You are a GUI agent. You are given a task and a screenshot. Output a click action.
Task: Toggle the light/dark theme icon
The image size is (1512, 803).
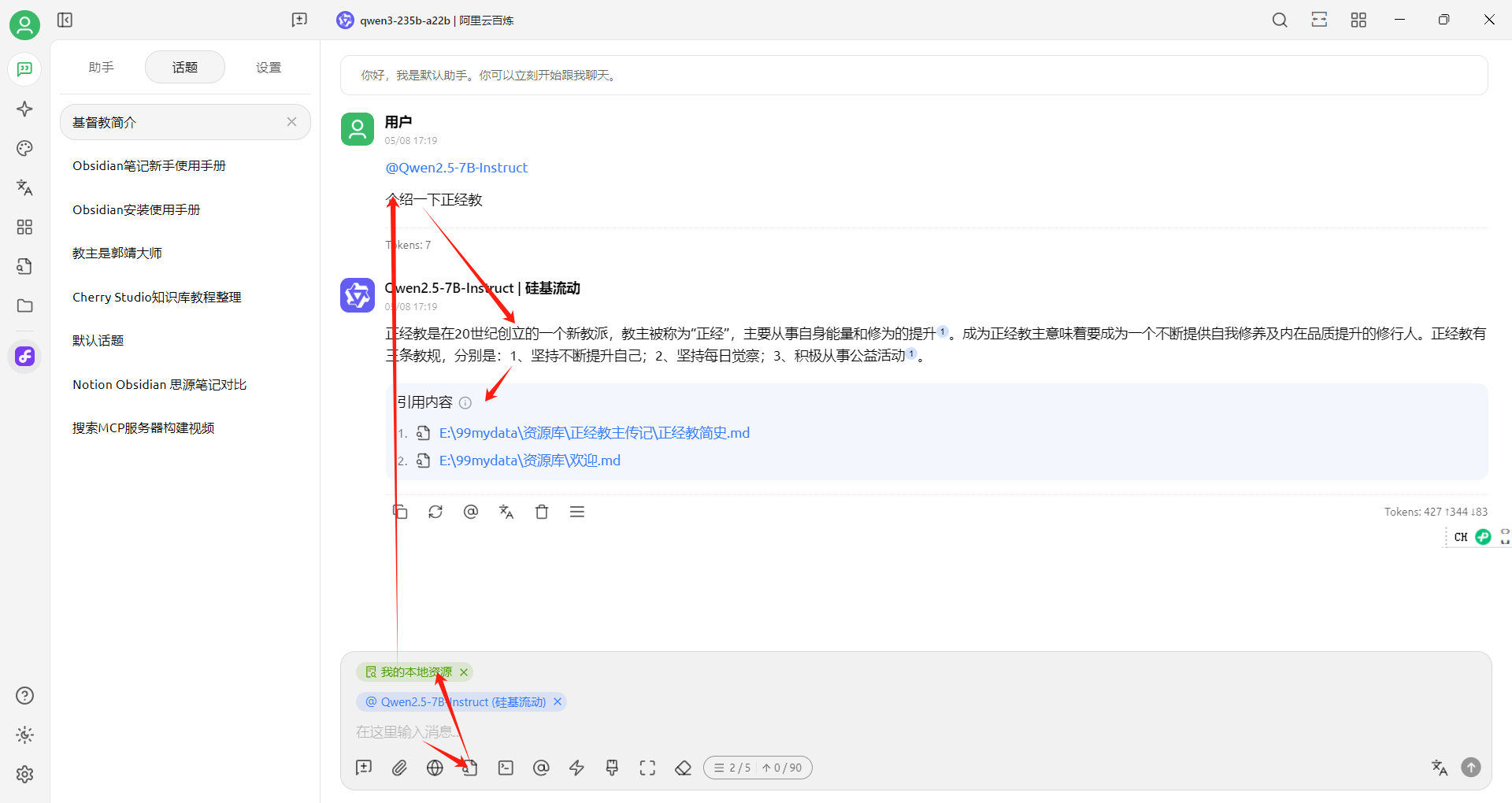click(24, 735)
